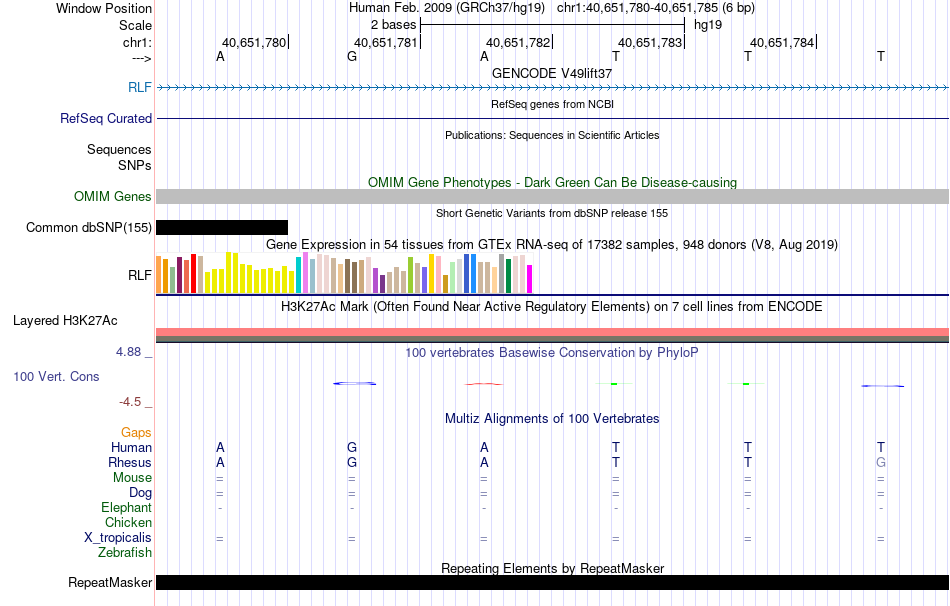Click the GTEx Gene Expression track title
Screen dimensions: 950x606
coord(552,244)
